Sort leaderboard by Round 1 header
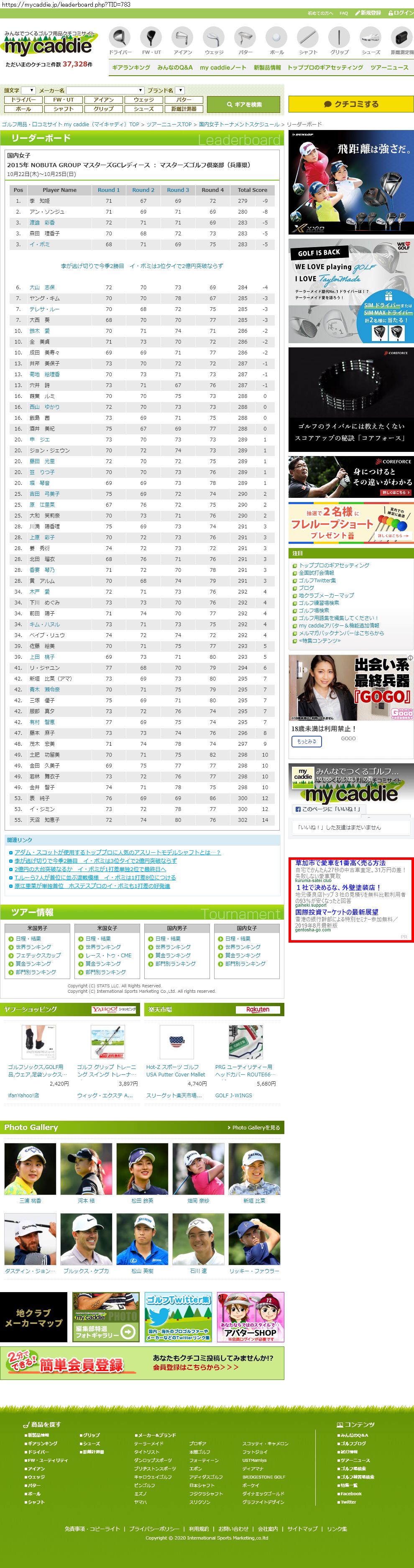Screen dimensions: 414x1568 tap(108, 190)
